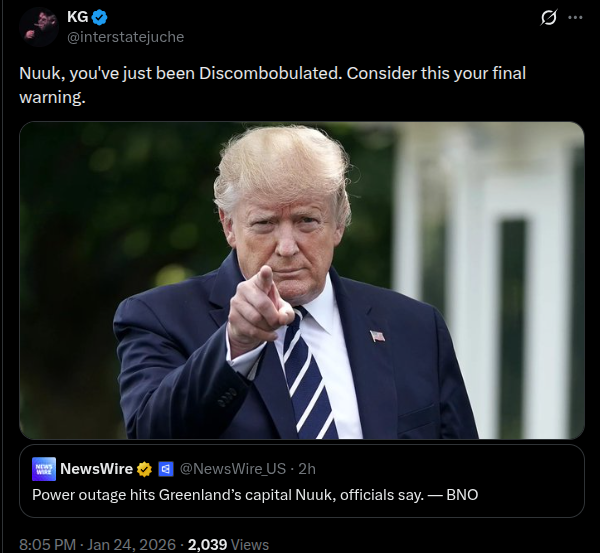
Task: Click the gold verified badge next to NewsWire
Action: (144, 469)
